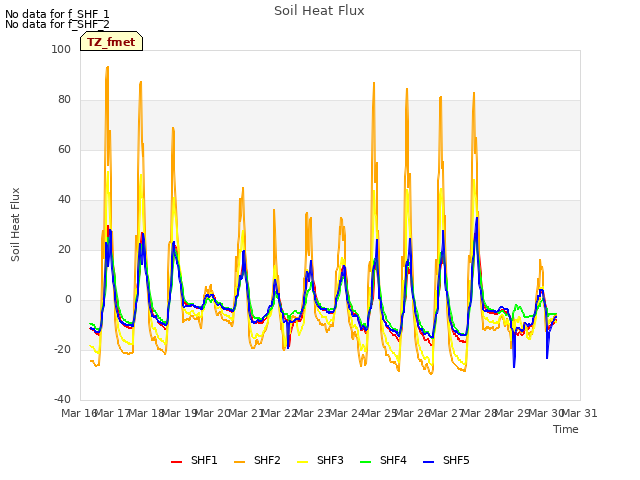Click the Time axis label
Screen dimensions: 640x480
pos(566,429)
